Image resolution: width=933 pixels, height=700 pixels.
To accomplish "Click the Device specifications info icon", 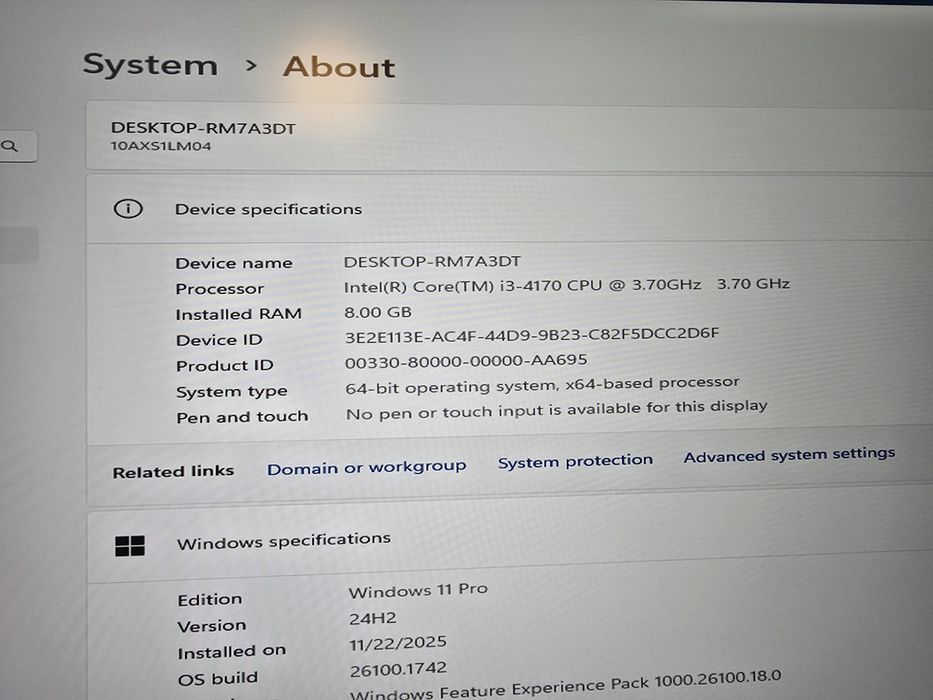I will click(128, 209).
